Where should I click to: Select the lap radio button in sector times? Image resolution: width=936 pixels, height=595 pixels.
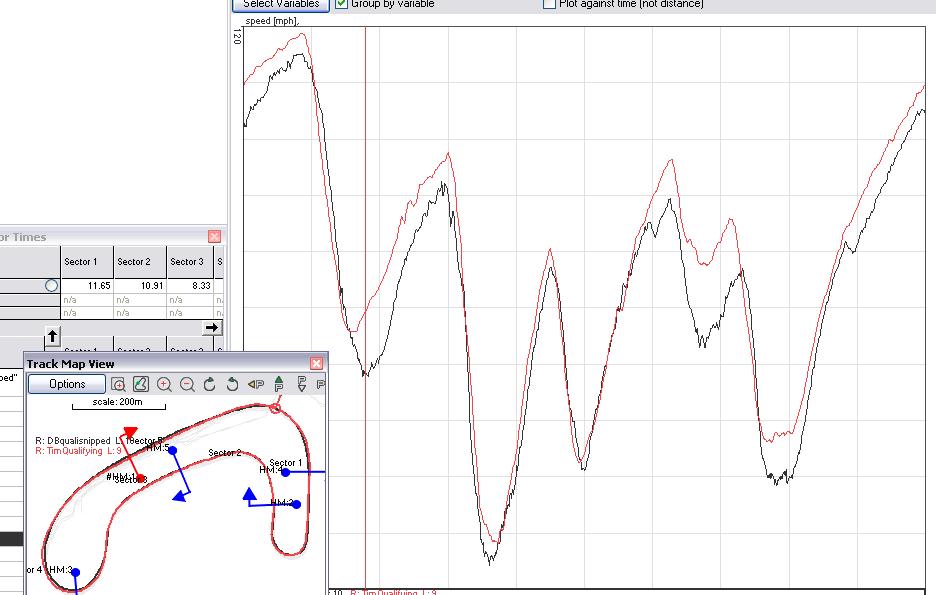coord(51,286)
